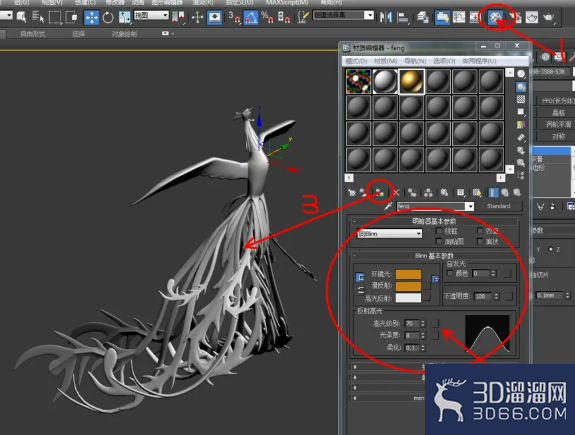This screenshot has height=435, width=575.
Task: Enable the 双面 two-sided checkbox
Action: pyautogui.click(x=480, y=231)
